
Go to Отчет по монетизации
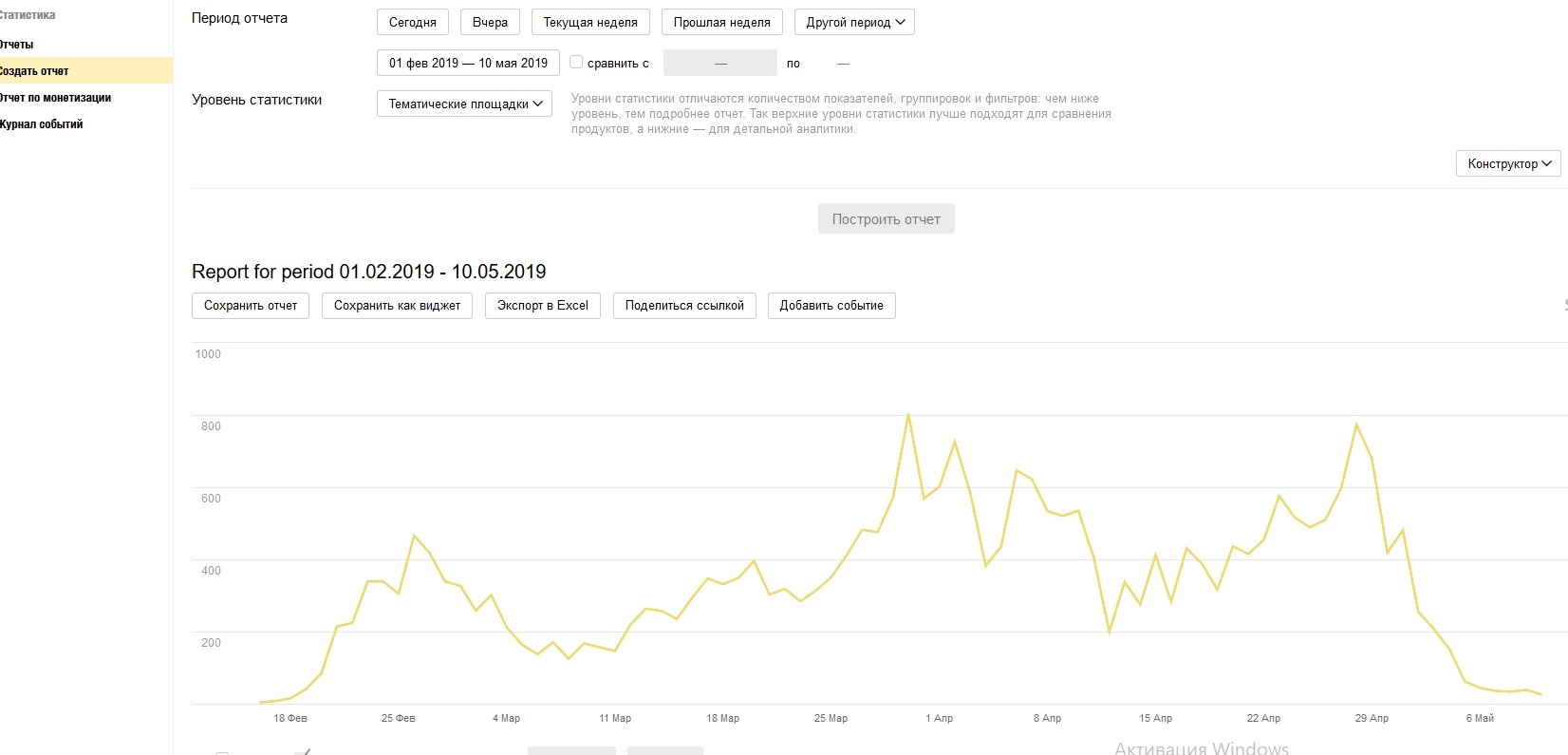[55, 98]
